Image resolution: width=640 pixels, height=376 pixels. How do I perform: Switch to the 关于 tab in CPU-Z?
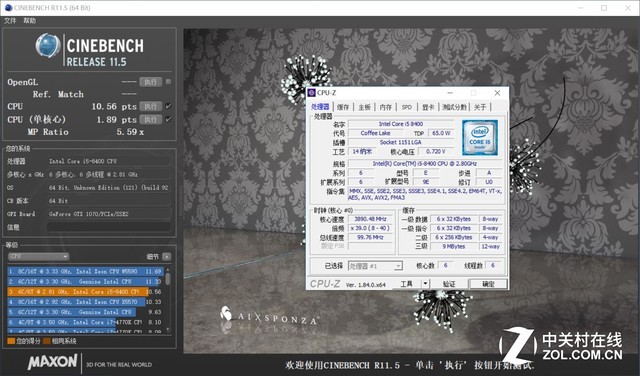[480, 107]
